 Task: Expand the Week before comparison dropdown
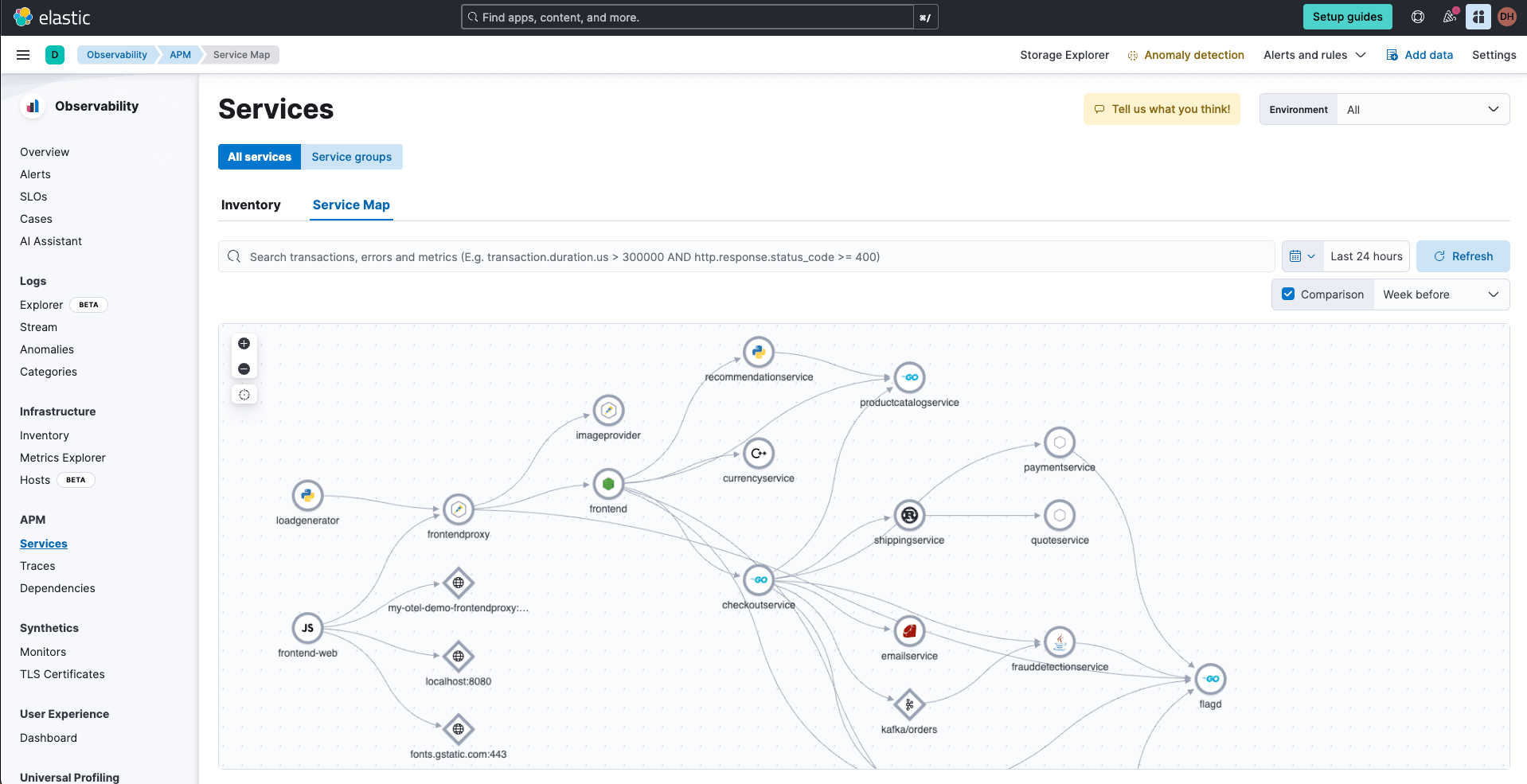[x=1440, y=294]
